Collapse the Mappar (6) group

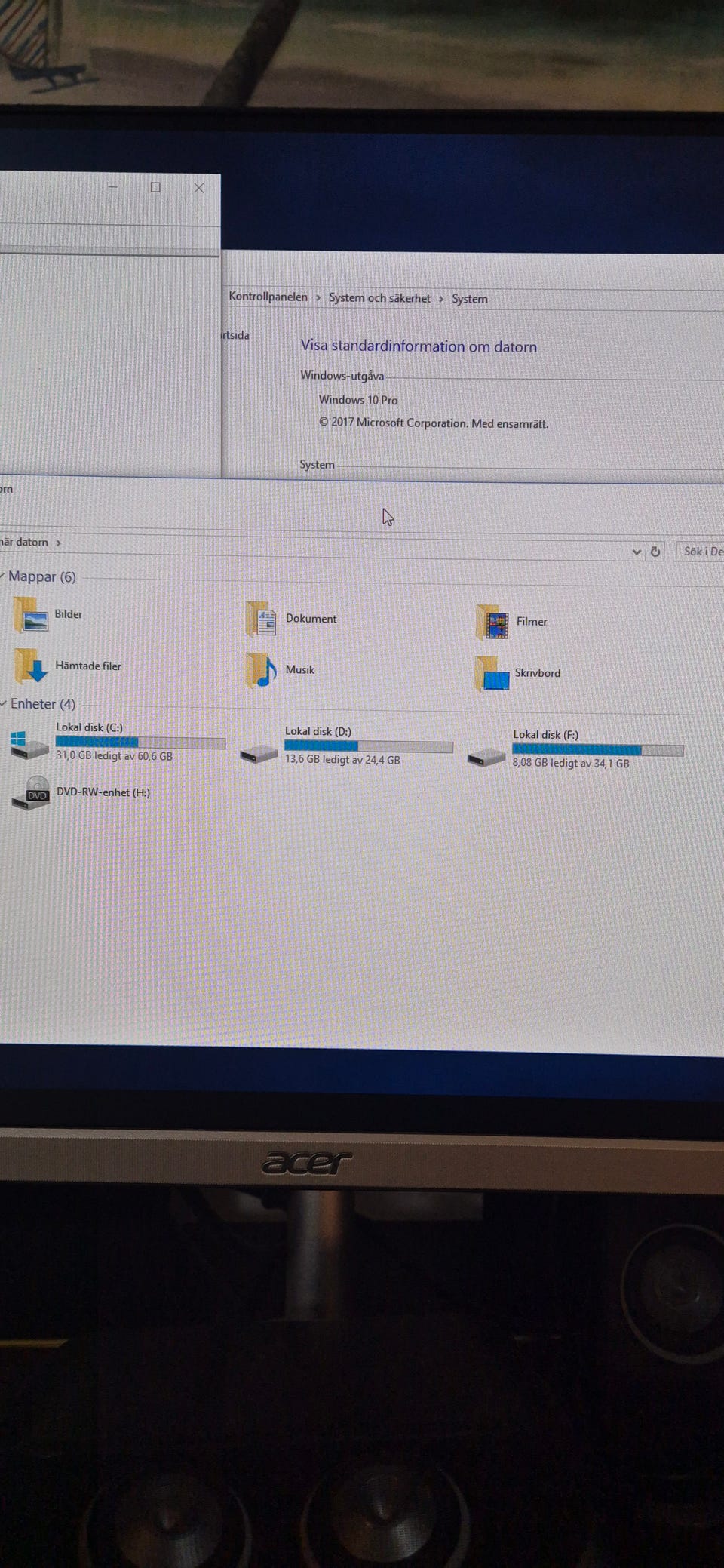pyautogui.click(x=3, y=576)
